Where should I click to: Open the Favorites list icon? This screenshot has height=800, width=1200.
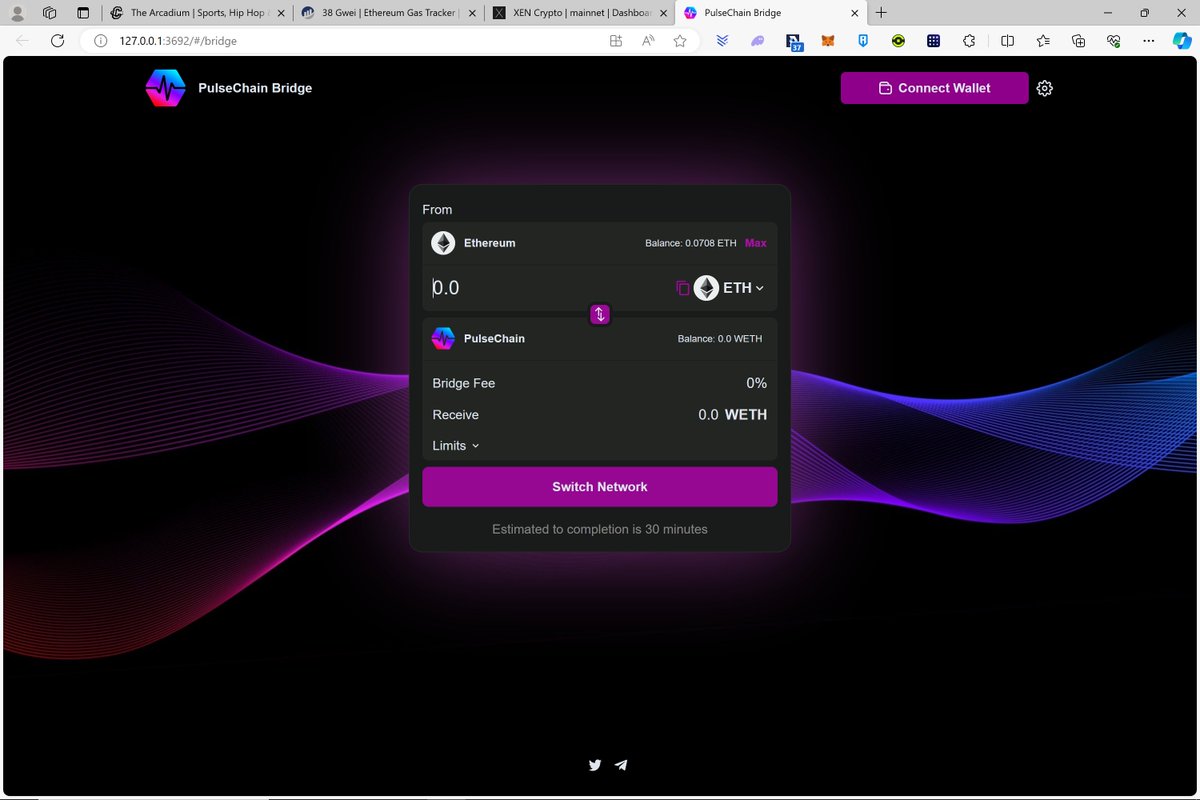1043,41
